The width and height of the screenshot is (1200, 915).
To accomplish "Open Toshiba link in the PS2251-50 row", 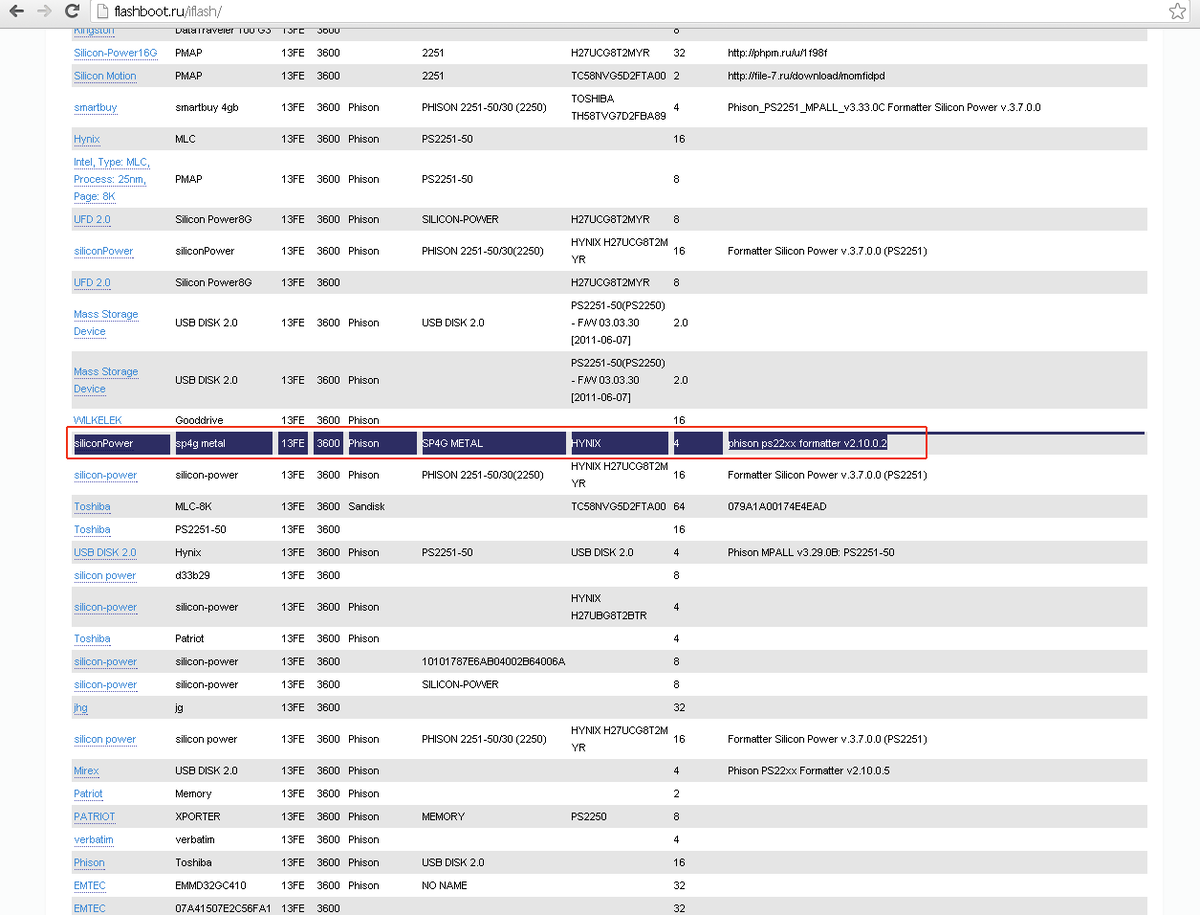I will coord(92,529).
